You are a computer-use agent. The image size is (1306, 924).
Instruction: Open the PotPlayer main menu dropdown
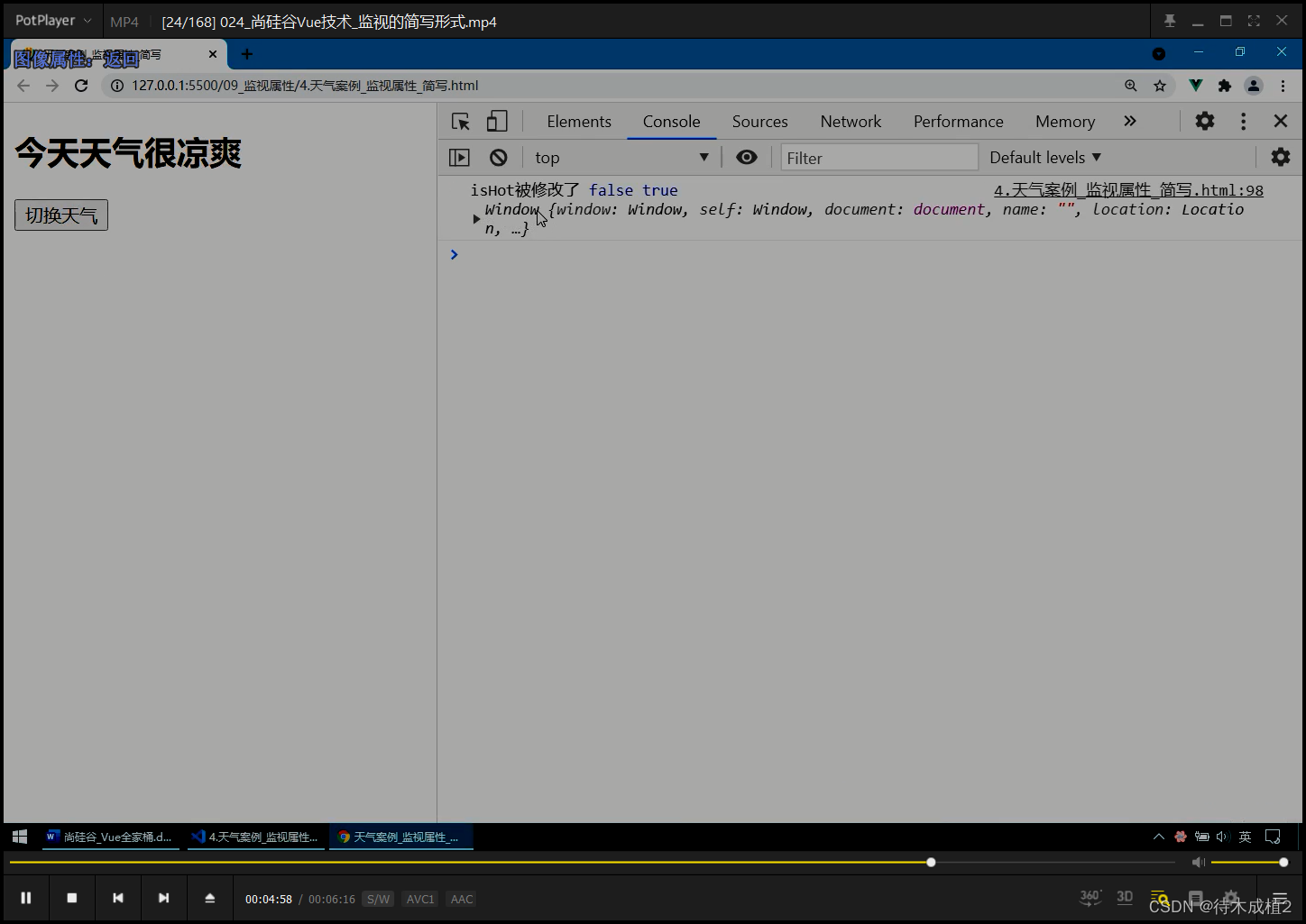(x=53, y=21)
